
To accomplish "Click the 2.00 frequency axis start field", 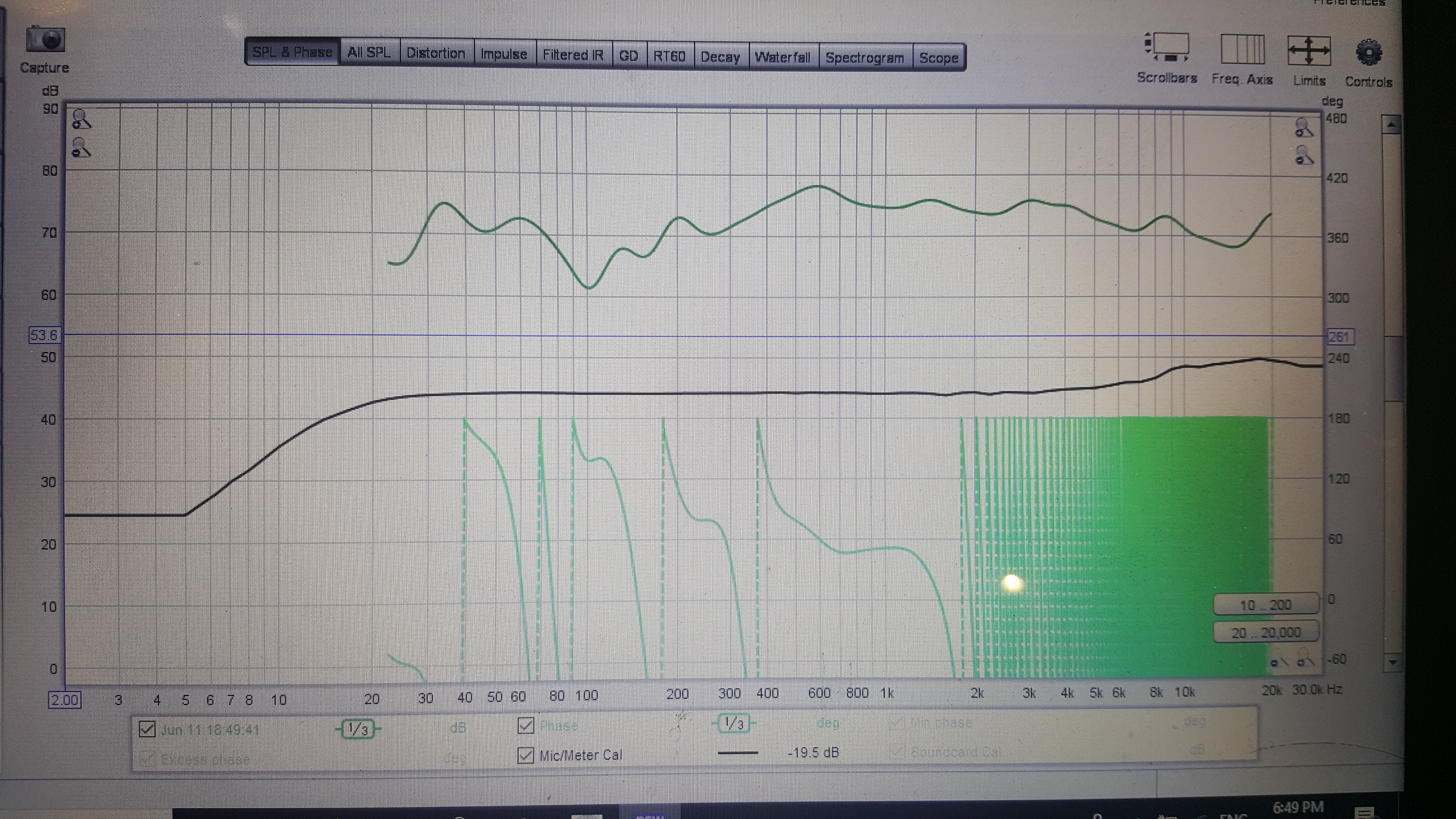I will (64, 700).
